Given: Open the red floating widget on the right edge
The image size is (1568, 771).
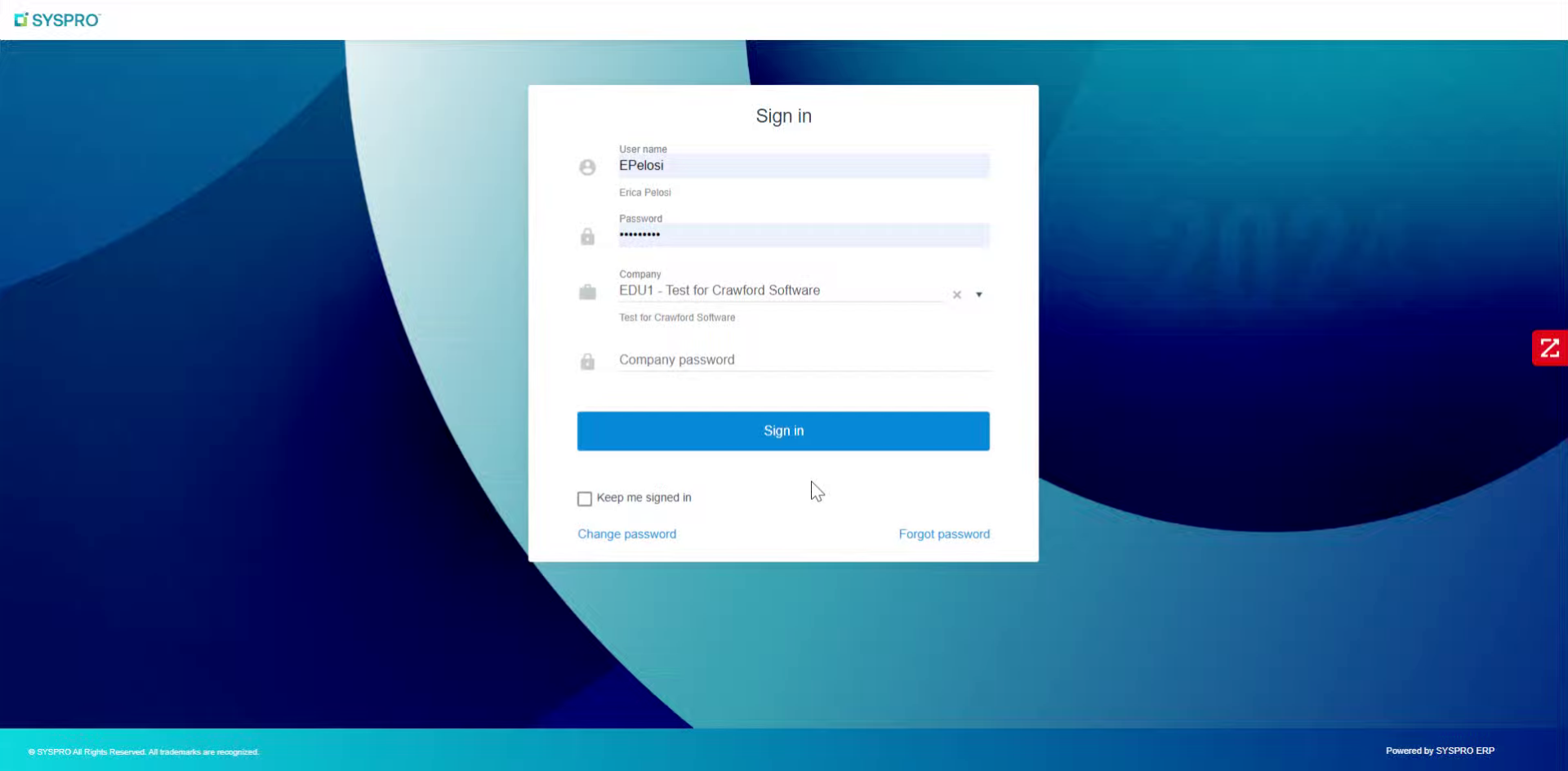Looking at the screenshot, I should [x=1549, y=348].
